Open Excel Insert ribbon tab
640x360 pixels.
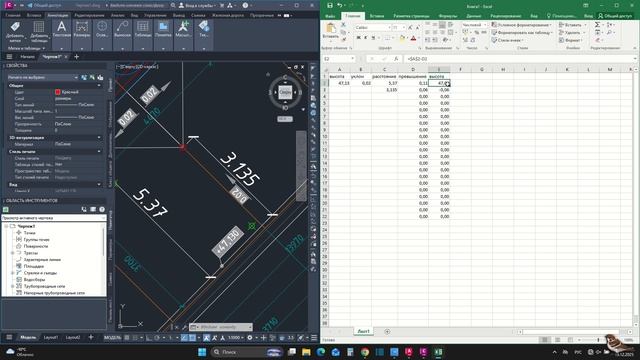(377, 16)
